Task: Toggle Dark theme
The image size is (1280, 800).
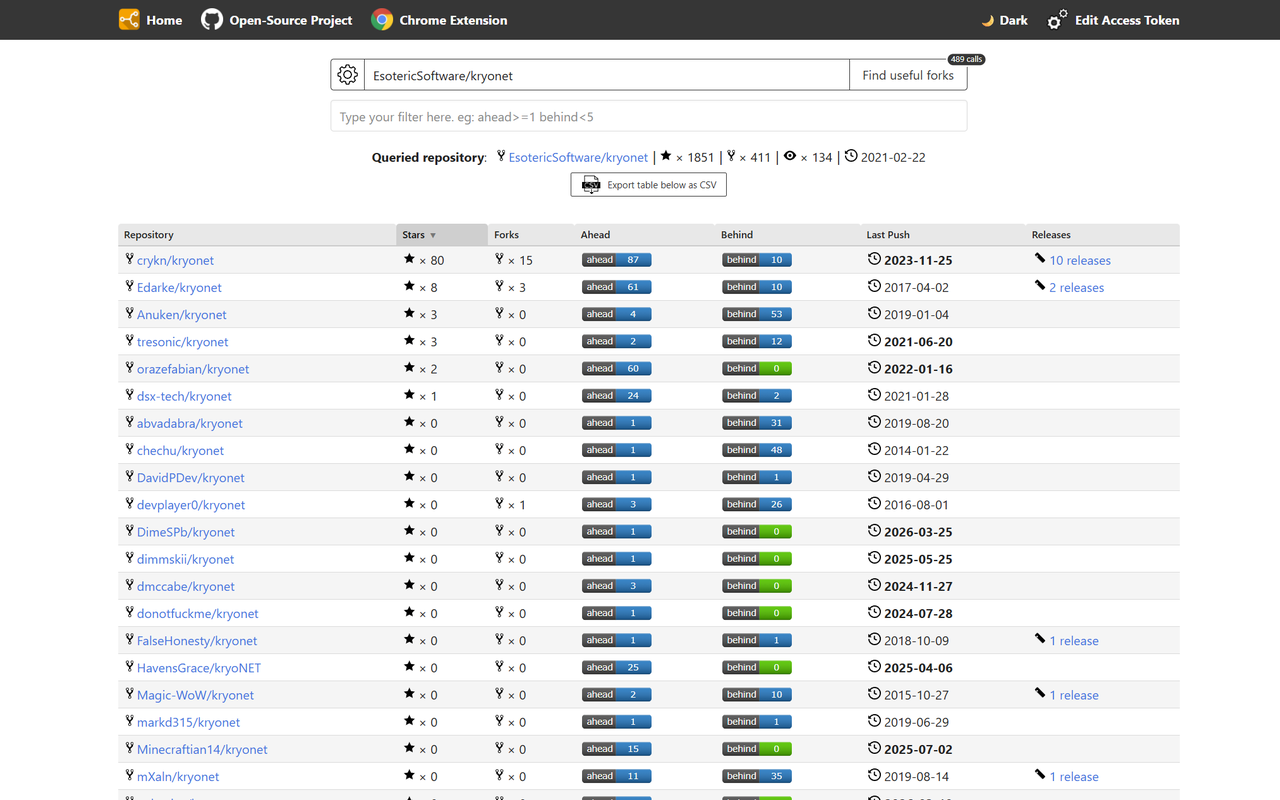Action: [x=1004, y=20]
